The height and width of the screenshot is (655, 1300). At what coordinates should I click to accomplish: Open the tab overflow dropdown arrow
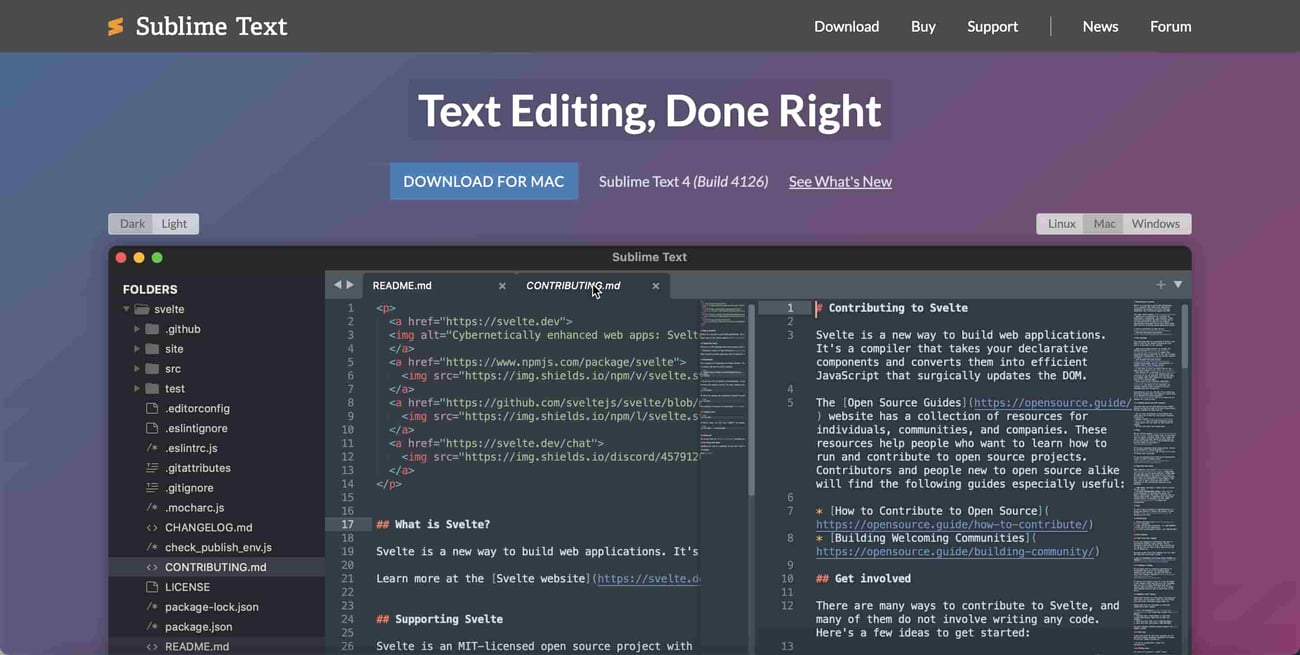click(x=1177, y=284)
